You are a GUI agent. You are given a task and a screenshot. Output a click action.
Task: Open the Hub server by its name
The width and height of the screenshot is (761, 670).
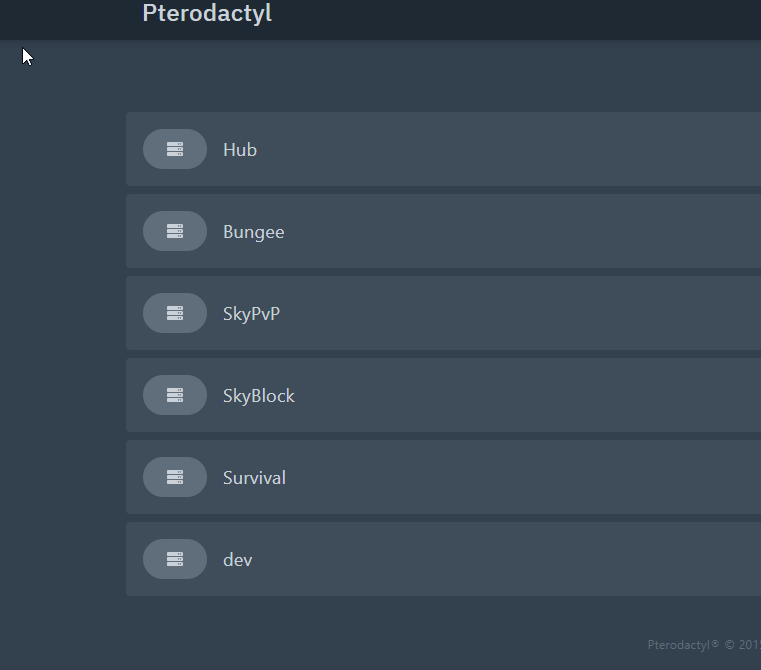240,150
